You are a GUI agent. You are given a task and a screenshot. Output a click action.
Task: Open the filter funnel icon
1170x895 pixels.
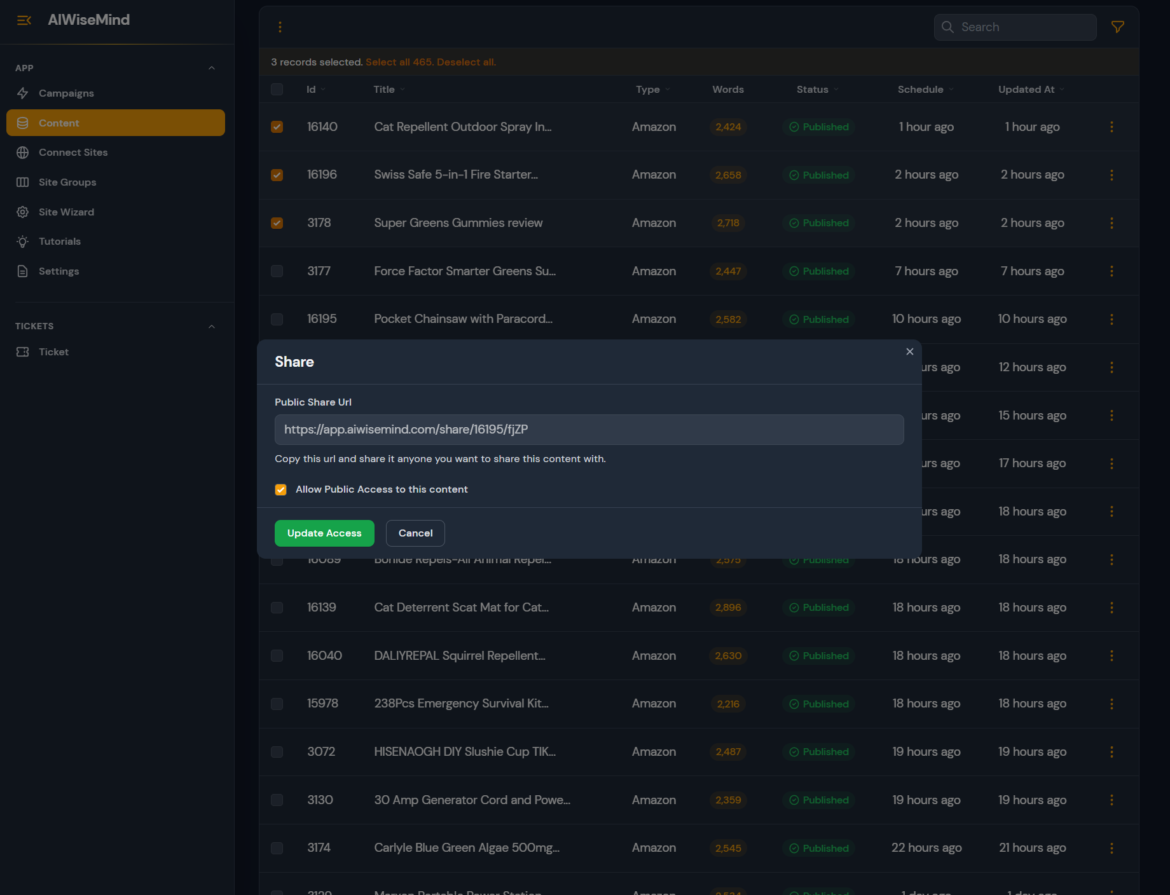tap(1118, 27)
